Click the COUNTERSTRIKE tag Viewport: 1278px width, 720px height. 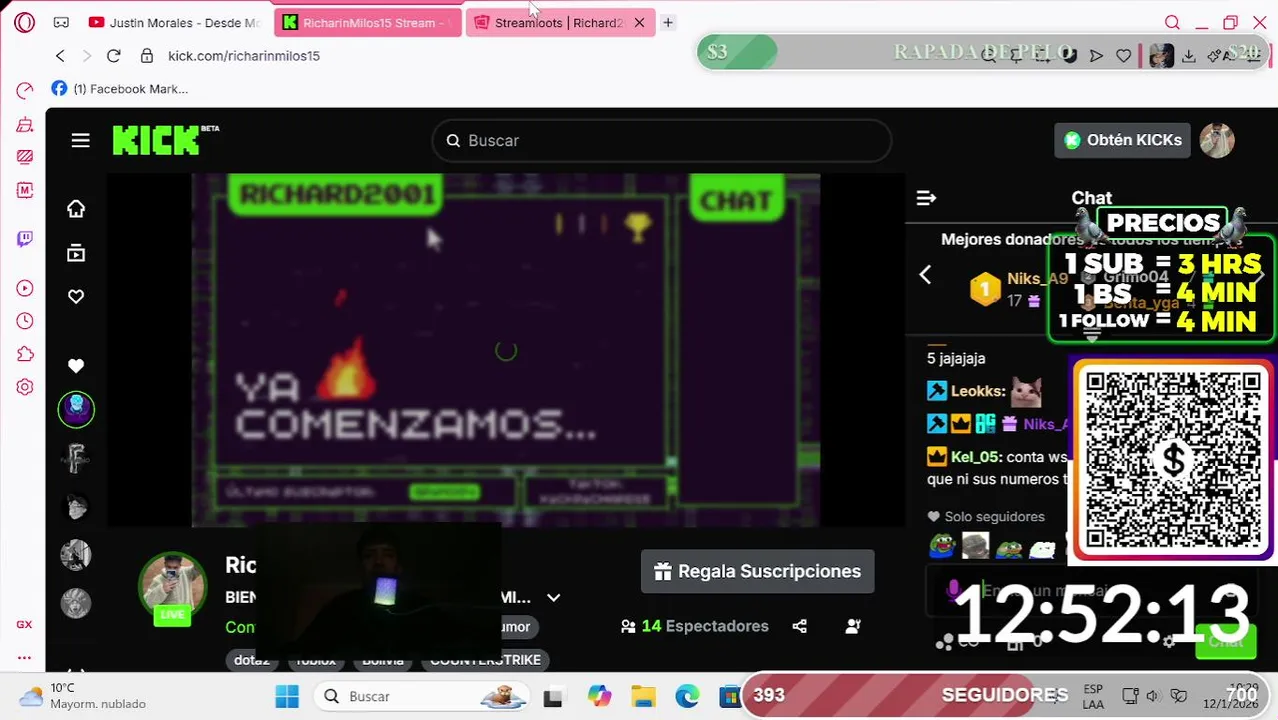486,661
